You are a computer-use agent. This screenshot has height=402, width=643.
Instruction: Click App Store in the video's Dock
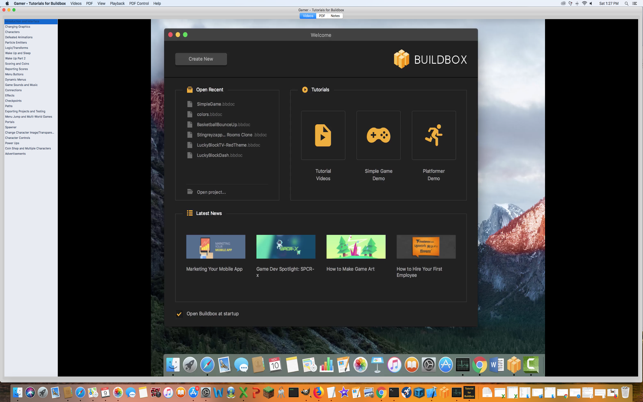coord(445,365)
